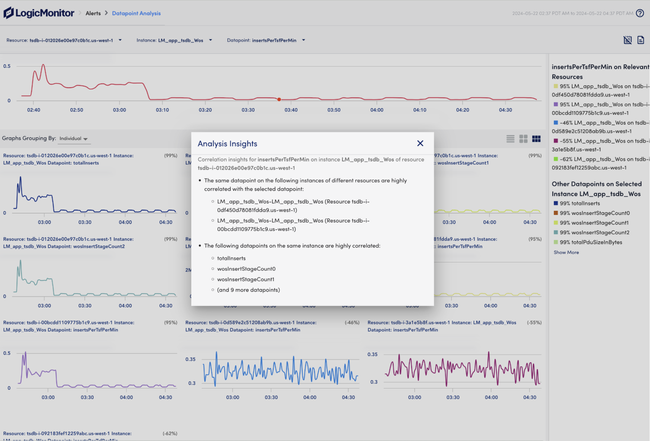650x441 pixels.
Task: Select 99% totalInserts legend label
Action: point(580,204)
